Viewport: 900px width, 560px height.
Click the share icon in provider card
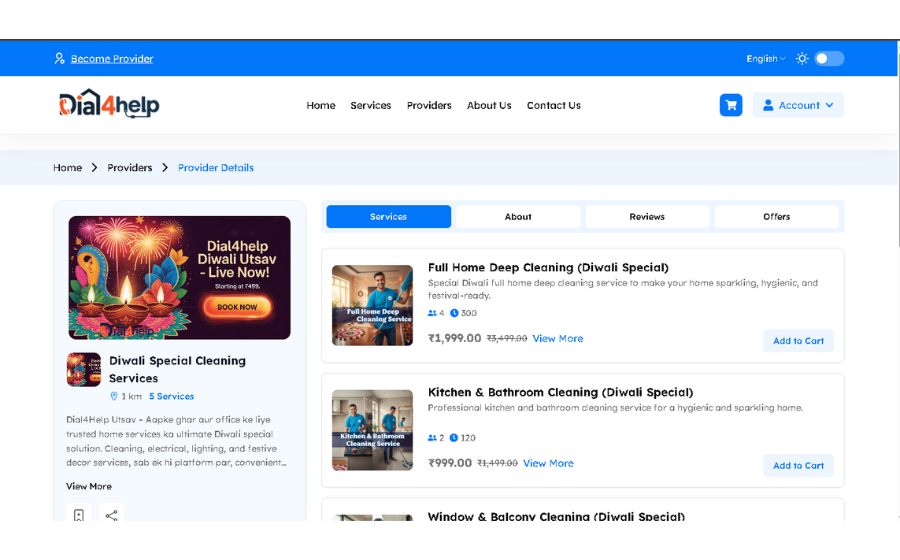(111, 515)
